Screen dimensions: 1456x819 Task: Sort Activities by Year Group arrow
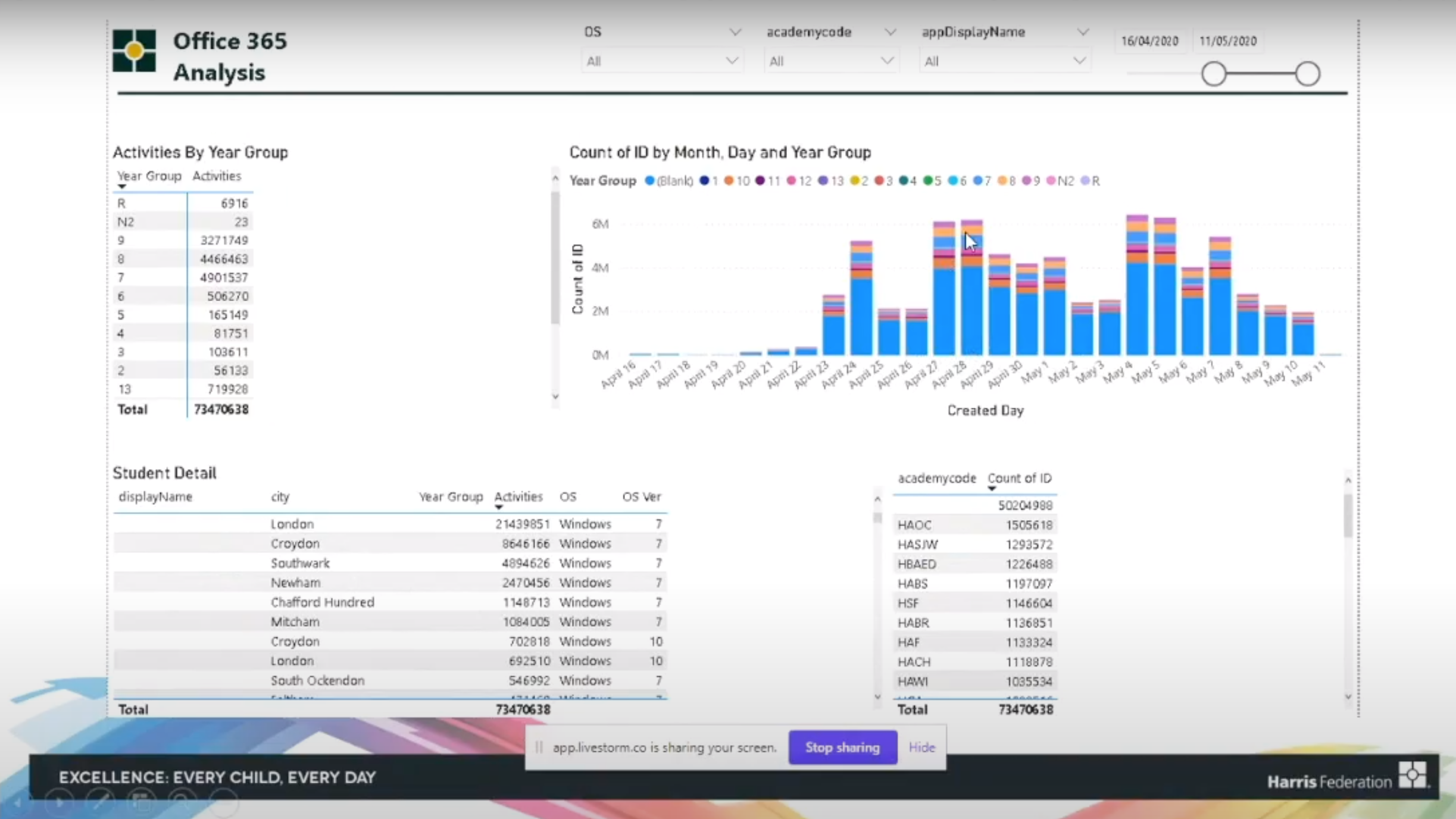click(122, 187)
